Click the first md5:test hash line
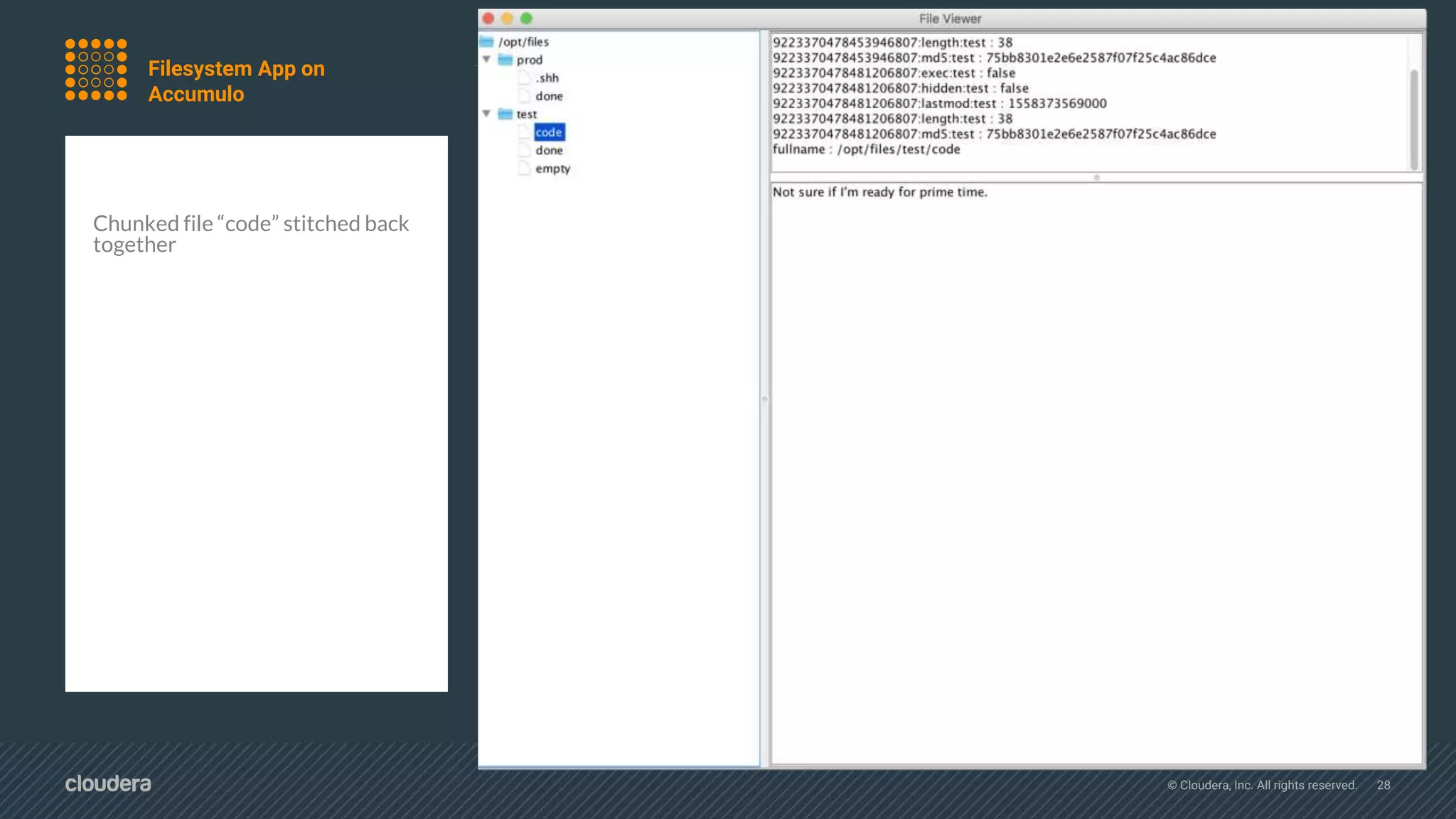The image size is (1456, 819). coord(995,58)
